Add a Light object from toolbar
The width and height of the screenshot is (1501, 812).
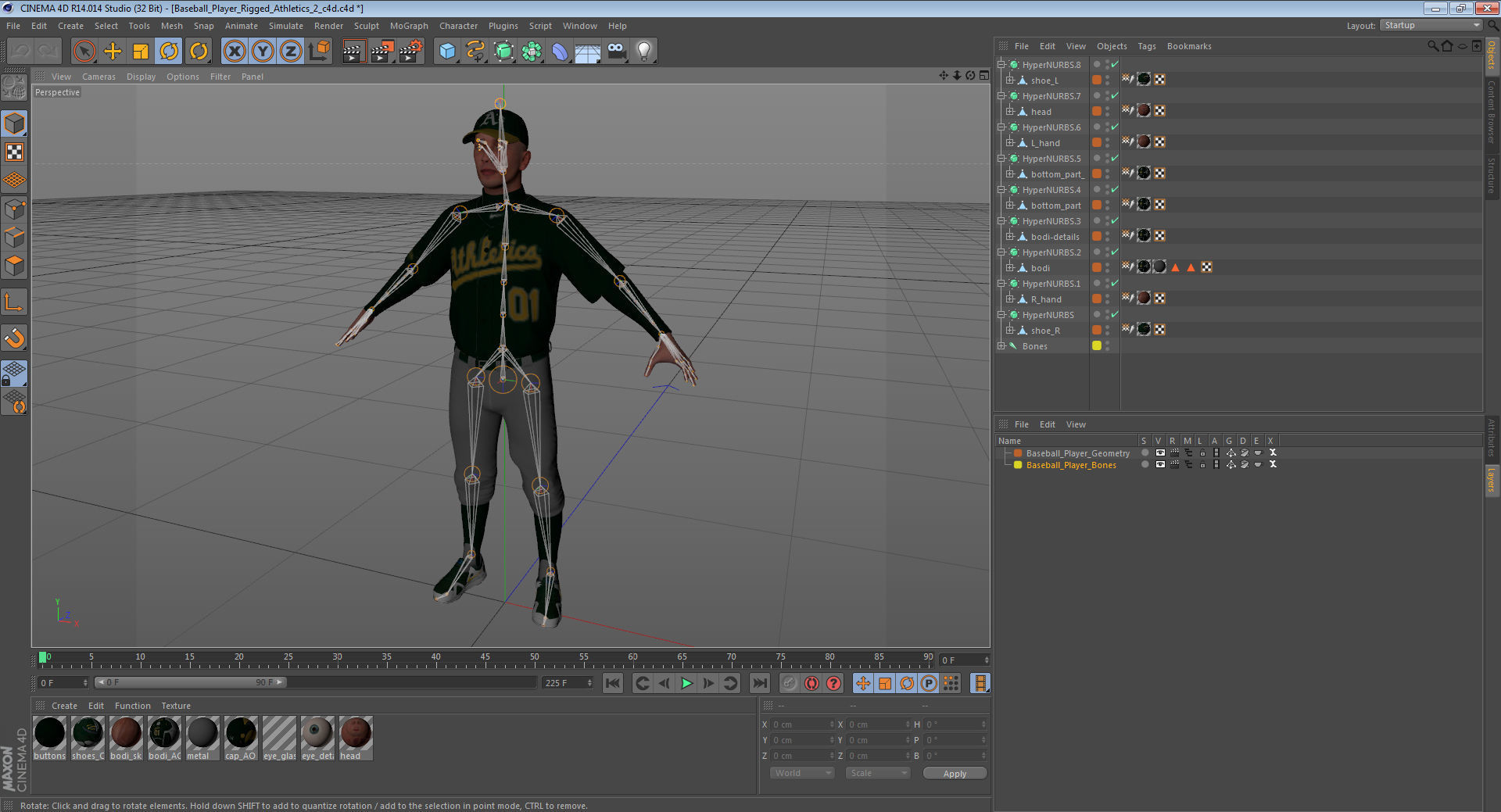pyautogui.click(x=644, y=52)
